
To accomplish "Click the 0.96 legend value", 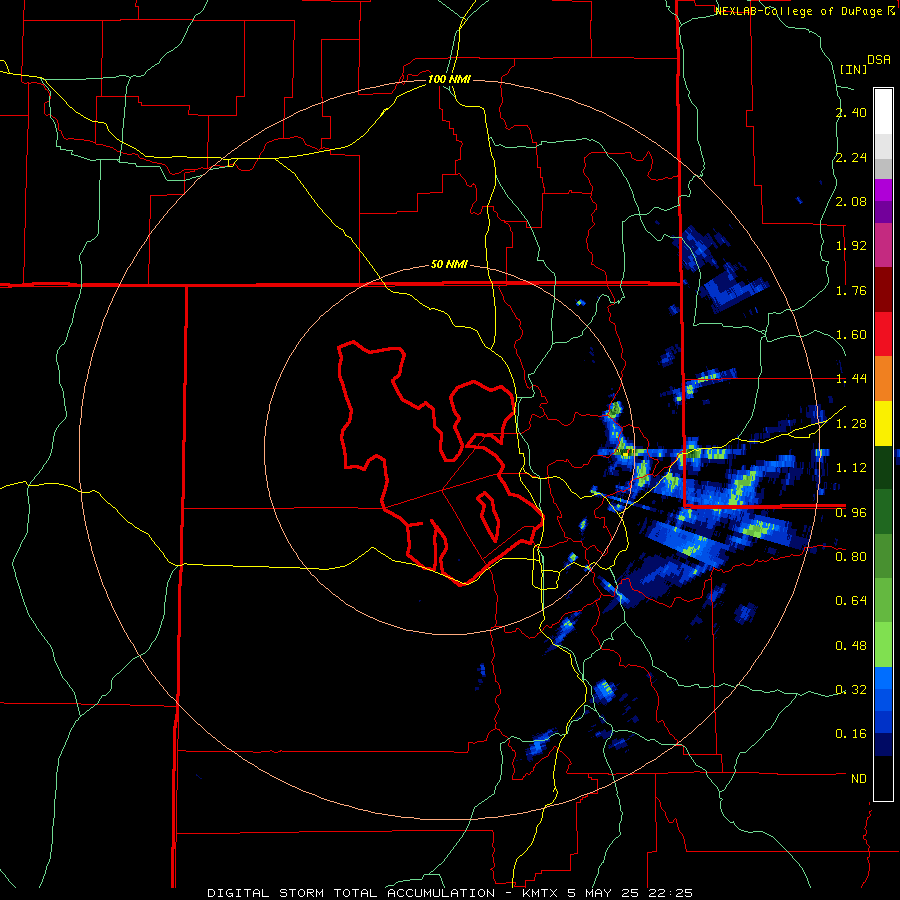I will tap(851, 513).
